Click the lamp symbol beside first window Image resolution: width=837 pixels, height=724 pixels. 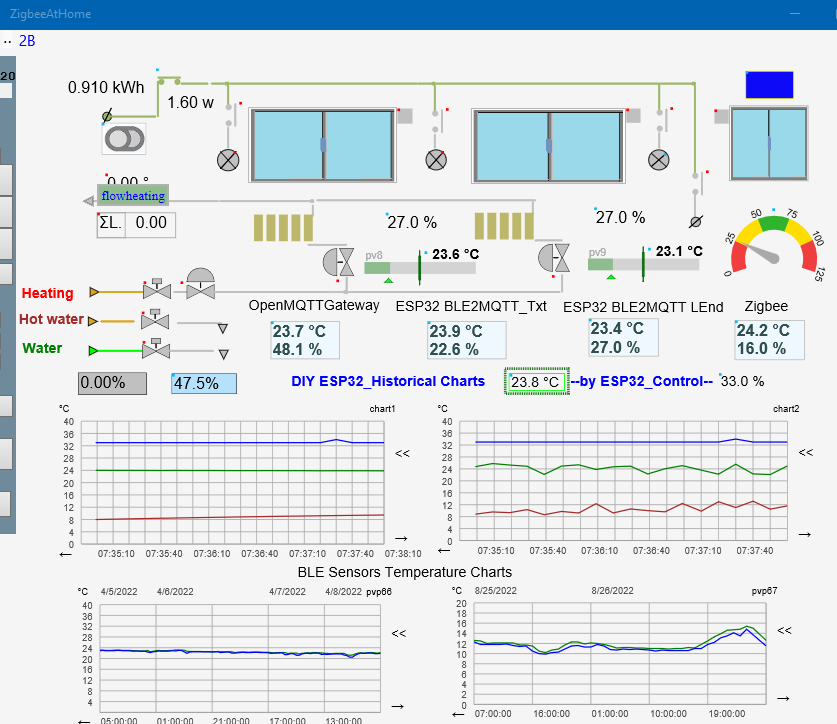point(228,160)
